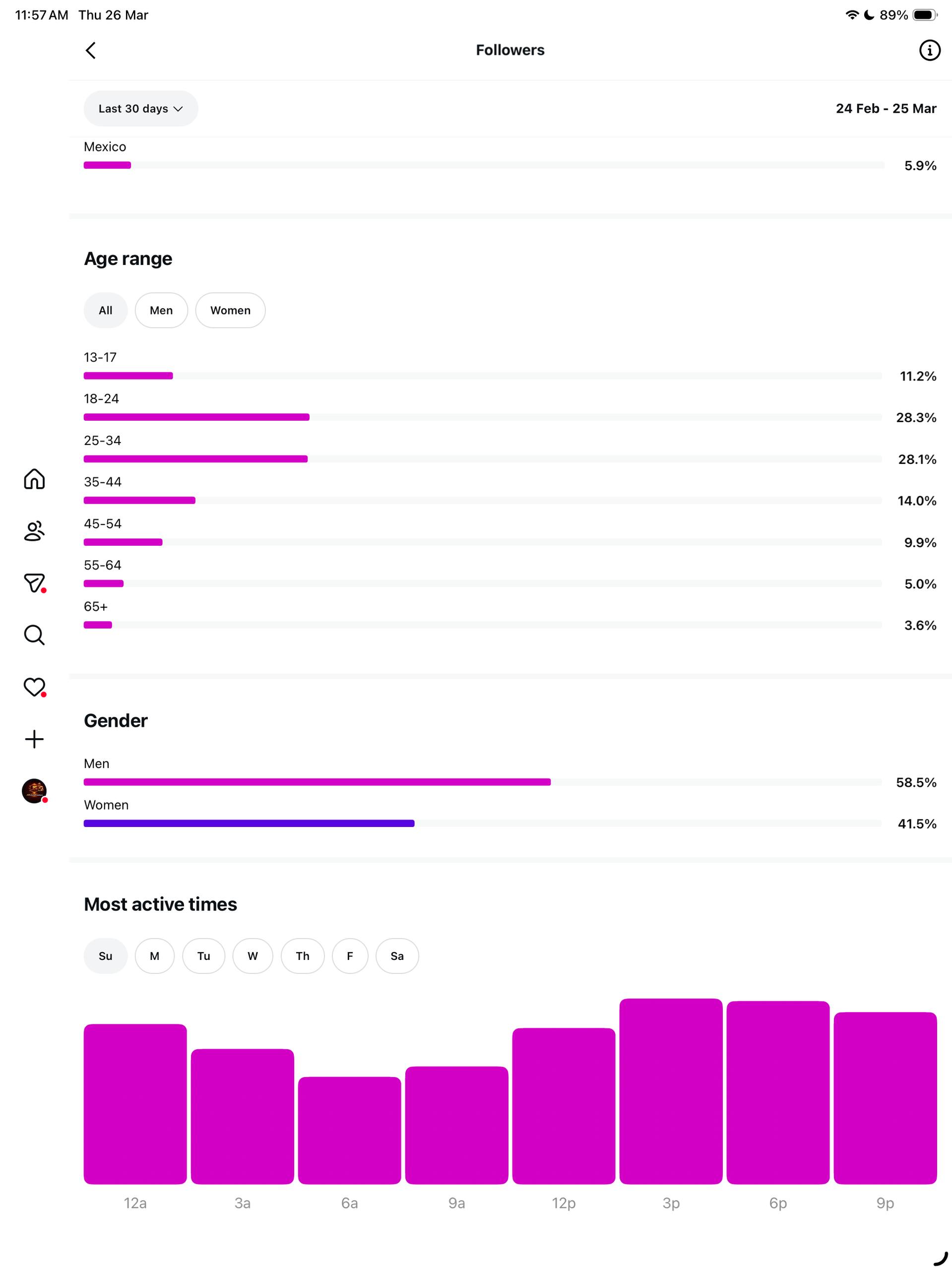Select the Men age range filter
The height and width of the screenshot is (1270, 952).
coord(161,311)
